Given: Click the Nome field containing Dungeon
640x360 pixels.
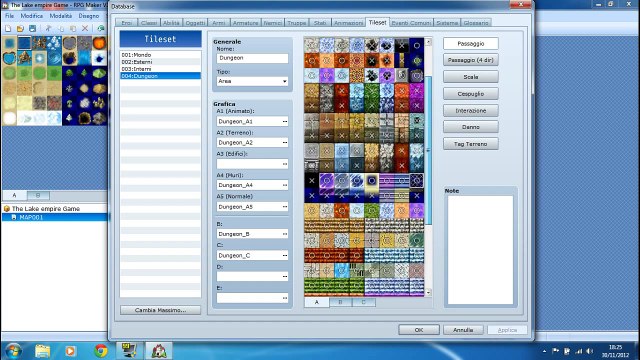Looking at the screenshot, I should pos(252,58).
